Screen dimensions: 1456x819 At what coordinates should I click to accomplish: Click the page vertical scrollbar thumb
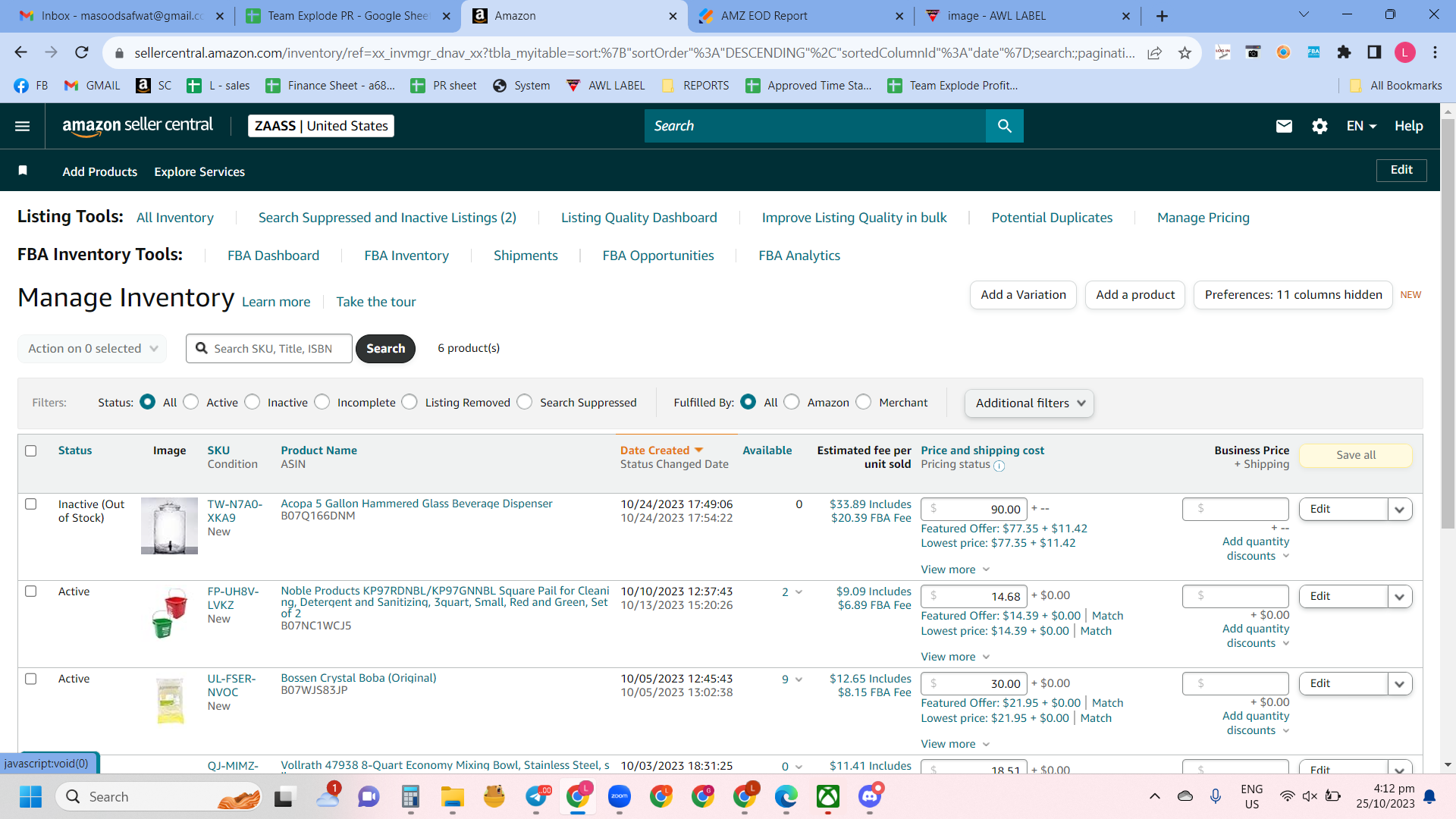click(1448, 322)
